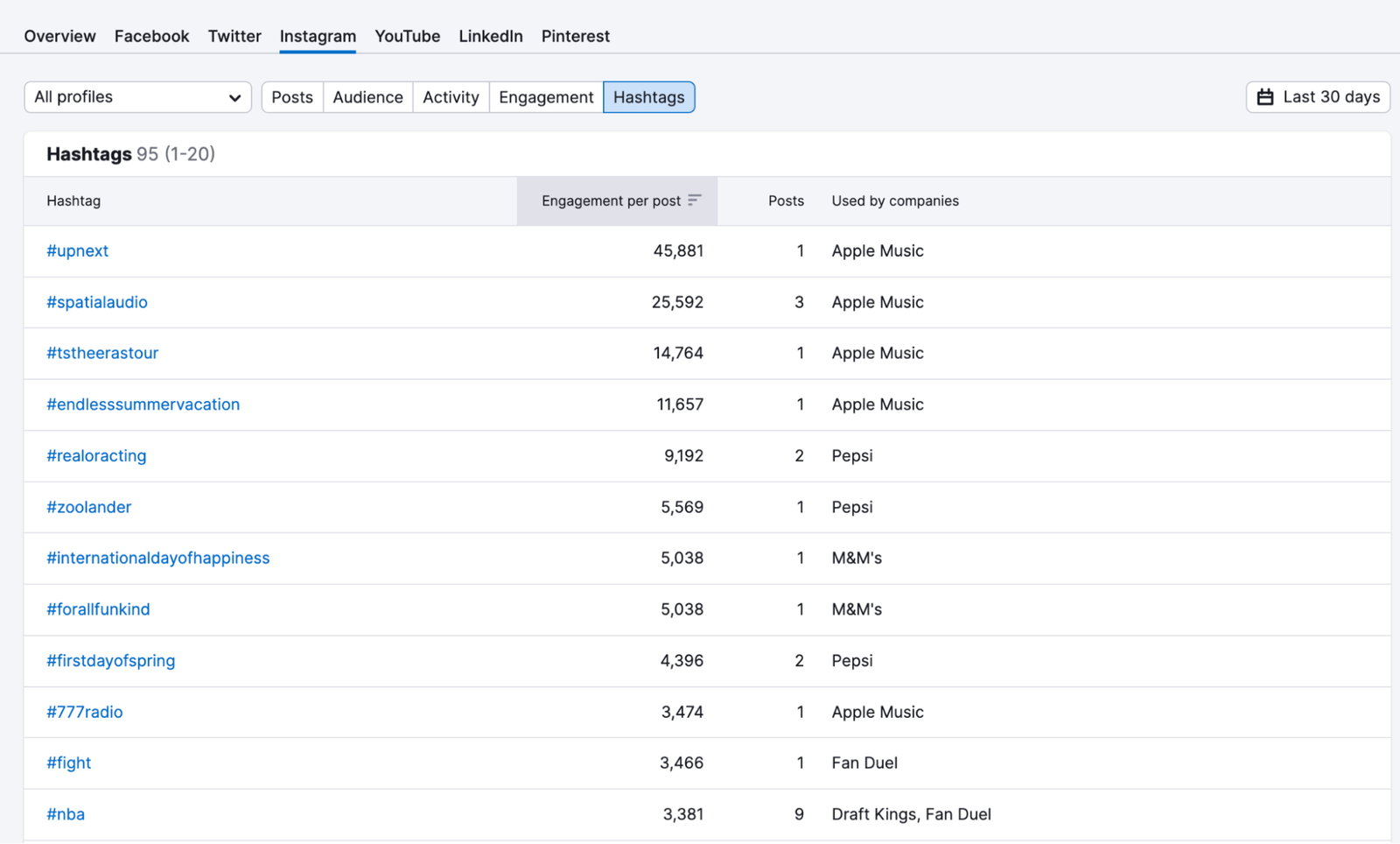Click the calendar icon in date picker

(x=1265, y=97)
